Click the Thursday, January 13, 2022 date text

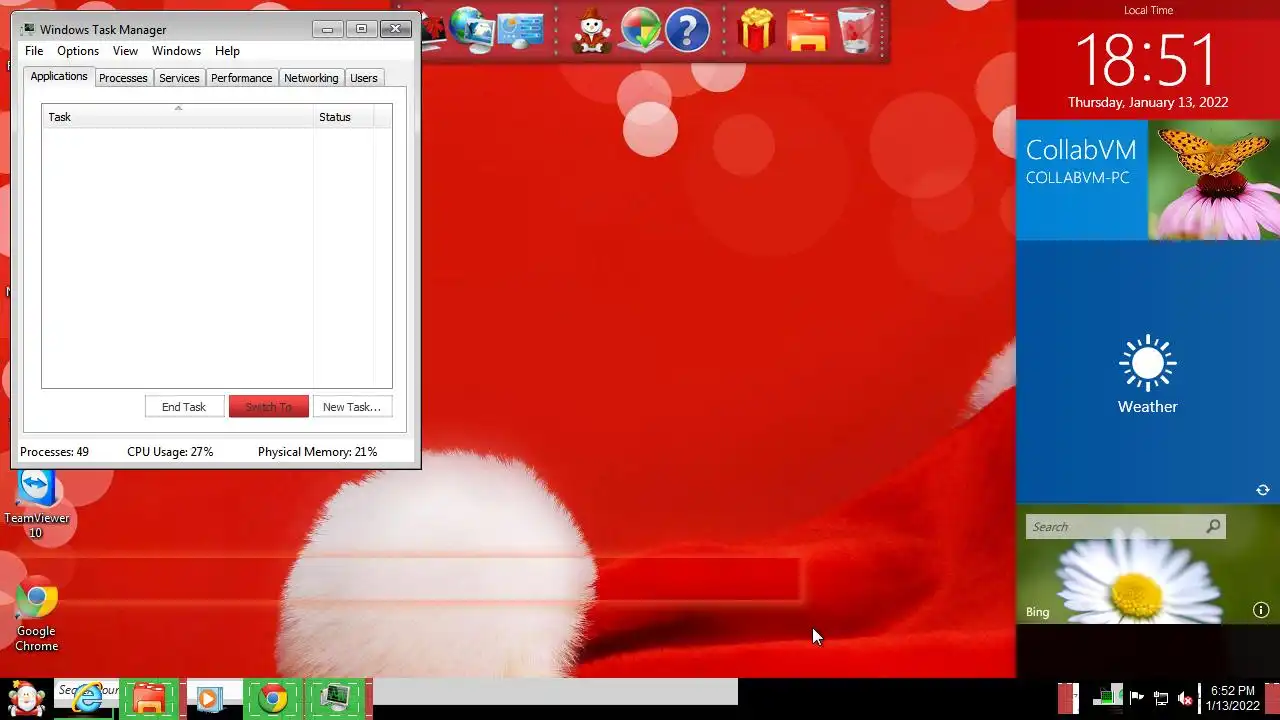click(x=1148, y=102)
